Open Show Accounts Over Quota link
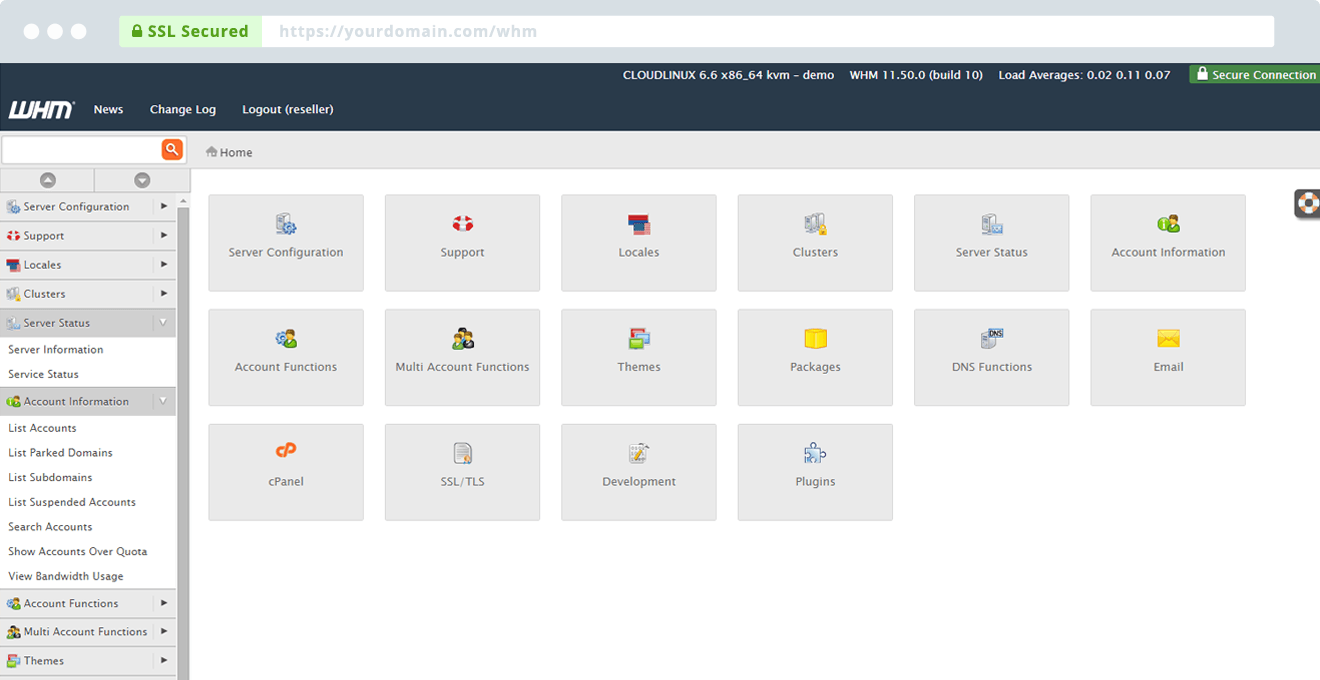The width and height of the screenshot is (1320, 680). coord(78,551)
